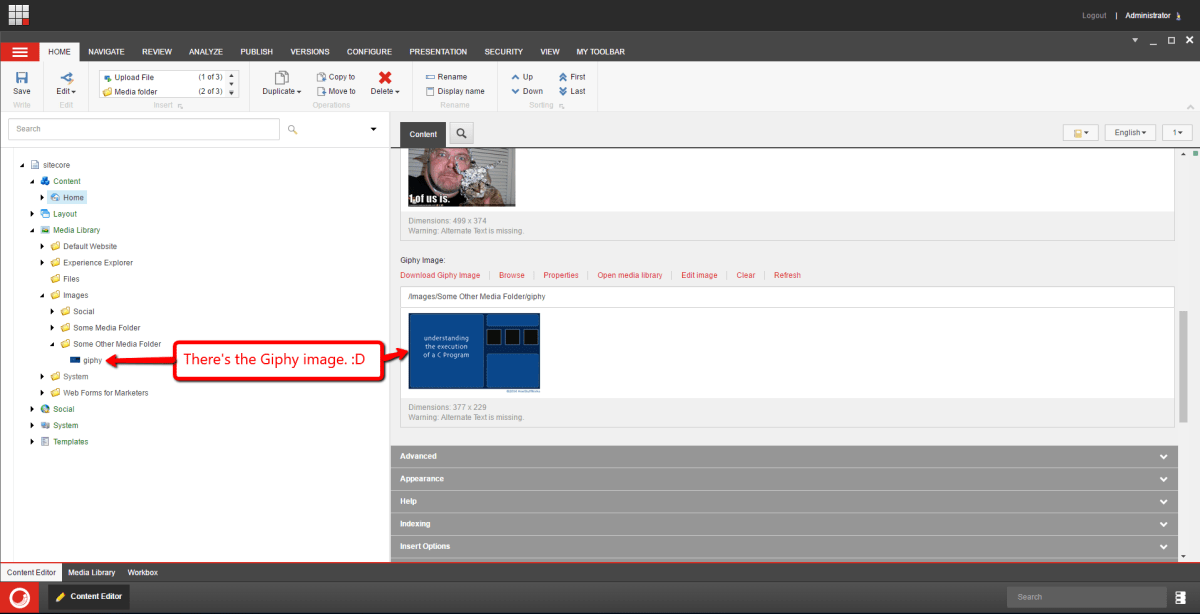Screen dimensions: 1200x614
Task: Click the tree search magnifier icon
Action: pyautogui.click(x=293, y=129)
